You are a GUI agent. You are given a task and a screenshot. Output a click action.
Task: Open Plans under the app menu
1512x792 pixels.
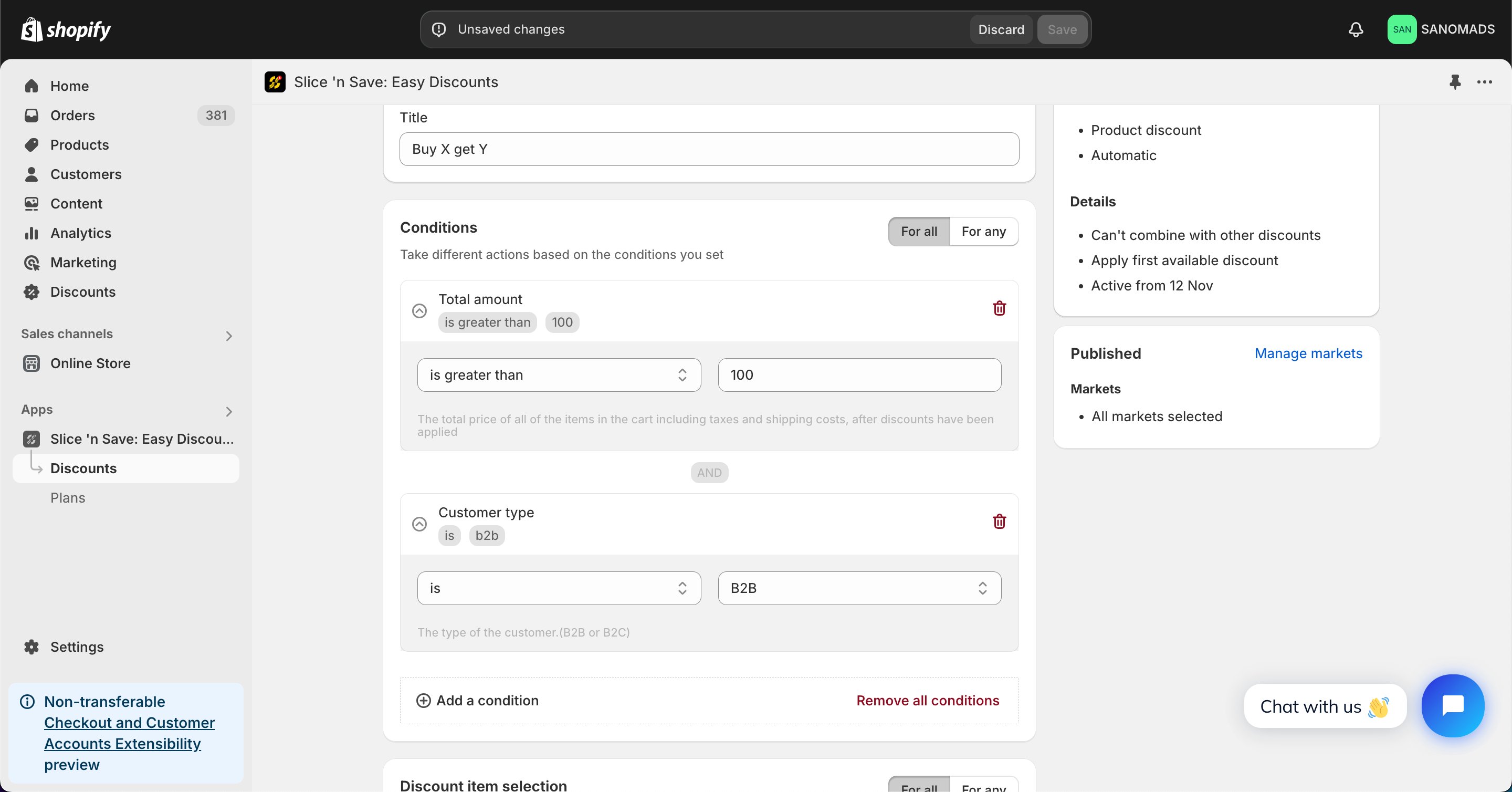[68, 497]
